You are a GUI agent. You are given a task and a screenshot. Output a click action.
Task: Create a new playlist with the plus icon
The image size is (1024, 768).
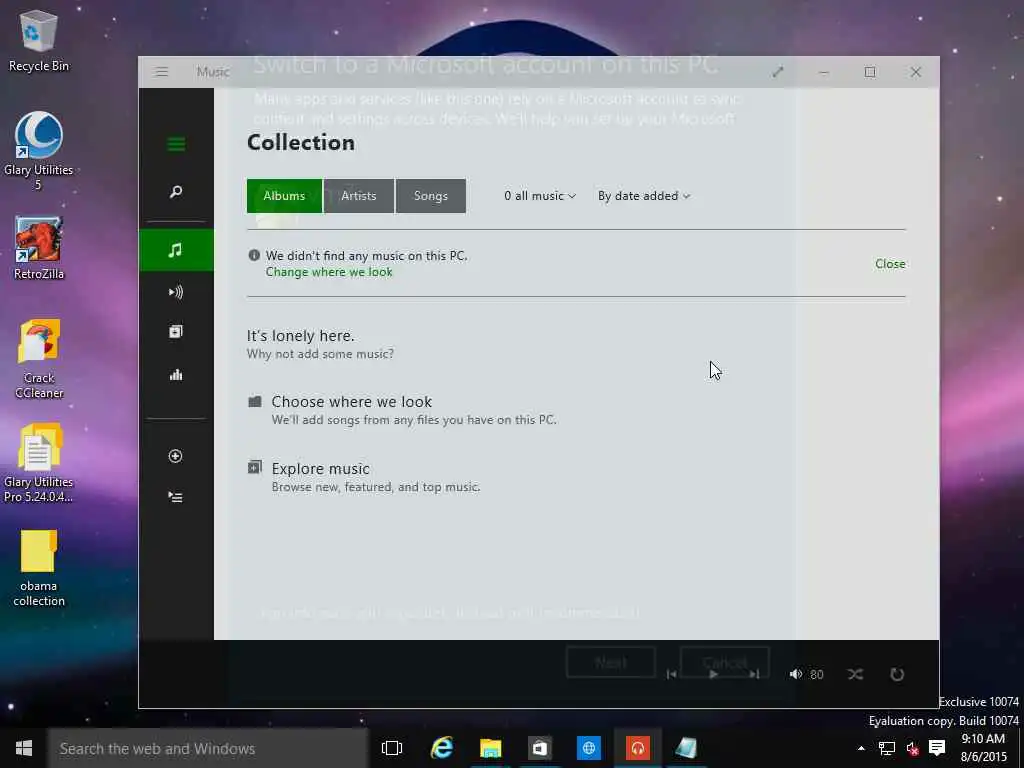(x=175, y=456)
